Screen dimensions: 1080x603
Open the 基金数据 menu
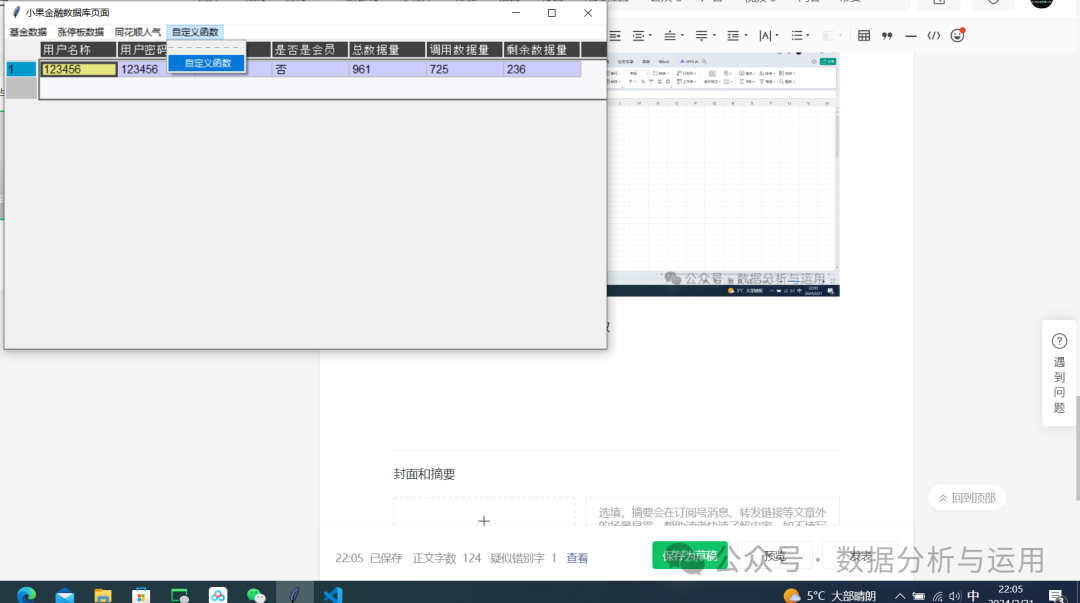[x=28, y=32]
